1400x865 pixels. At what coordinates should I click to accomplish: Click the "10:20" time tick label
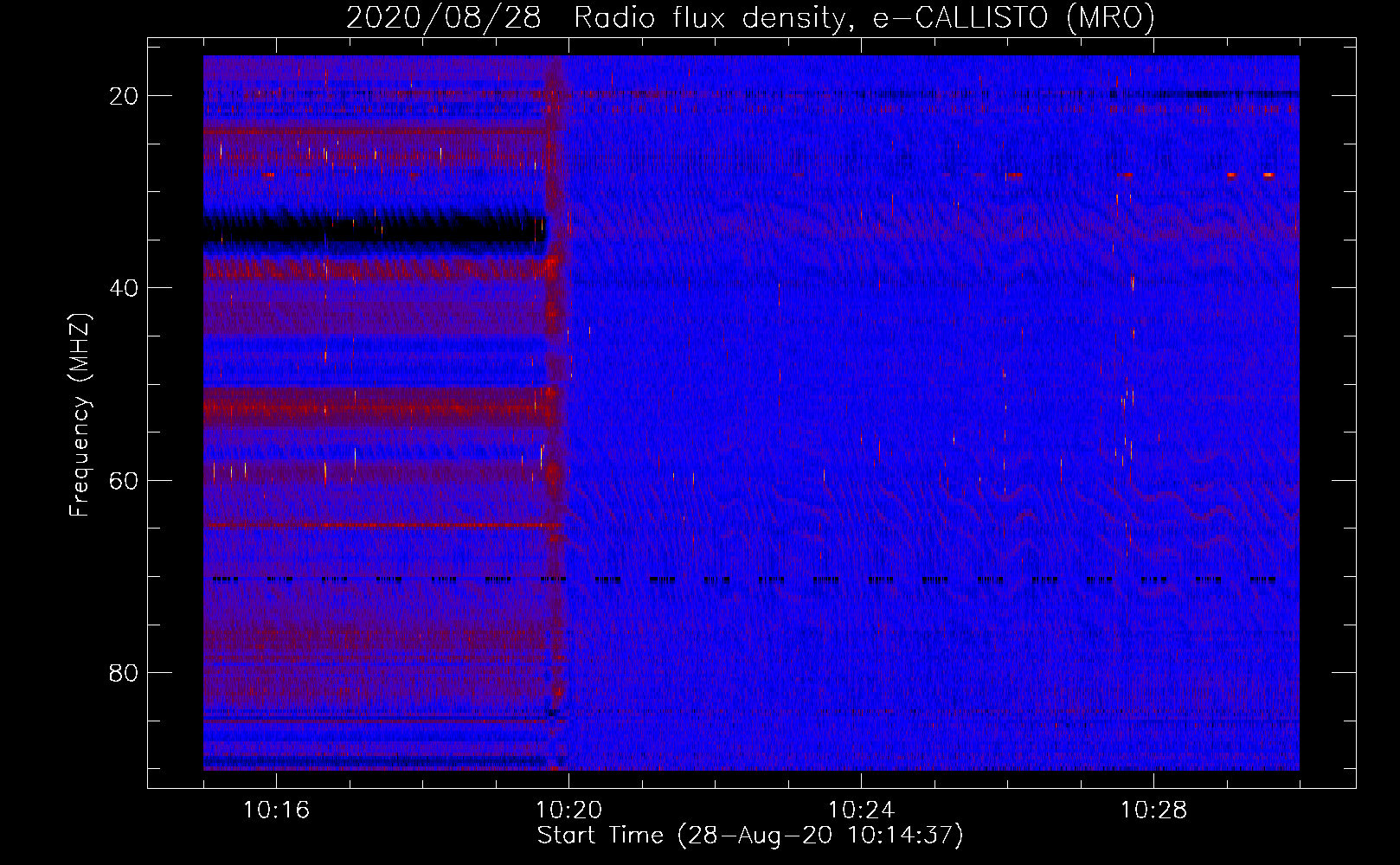pos(568,811)
